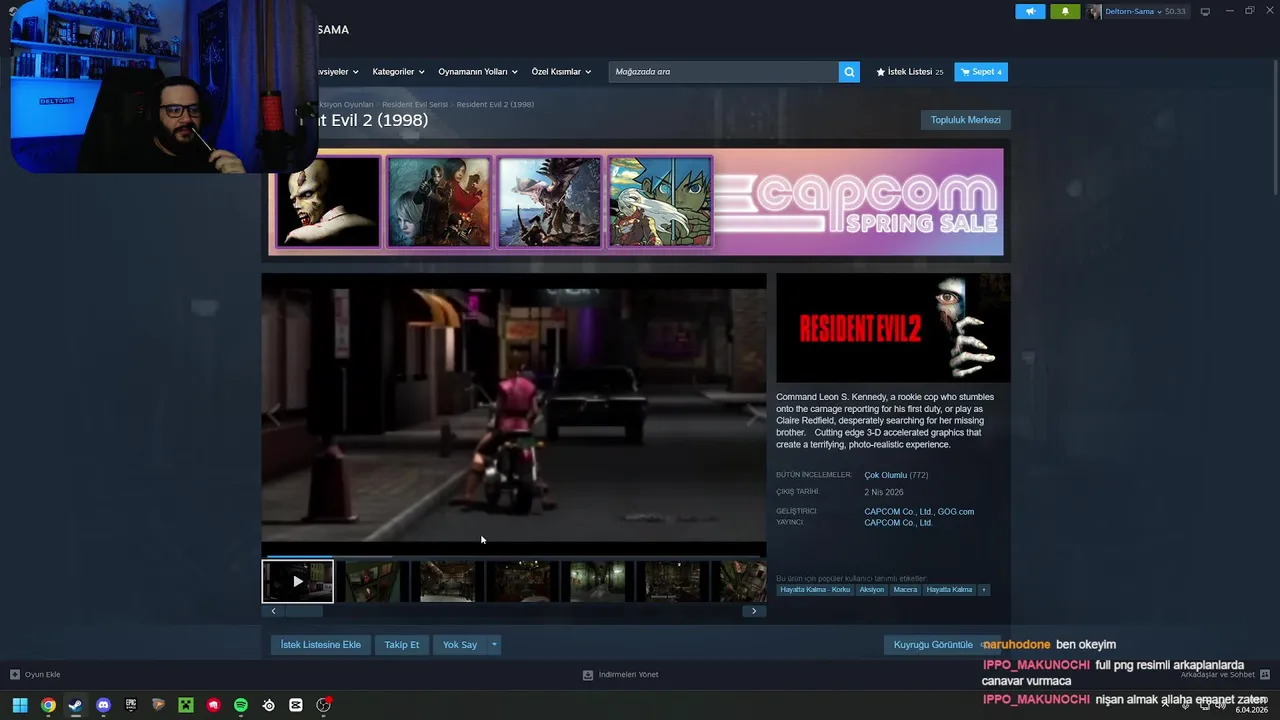Open Topluluk Merkezi community hub
Screen dimensions: 1280x720
965,120
